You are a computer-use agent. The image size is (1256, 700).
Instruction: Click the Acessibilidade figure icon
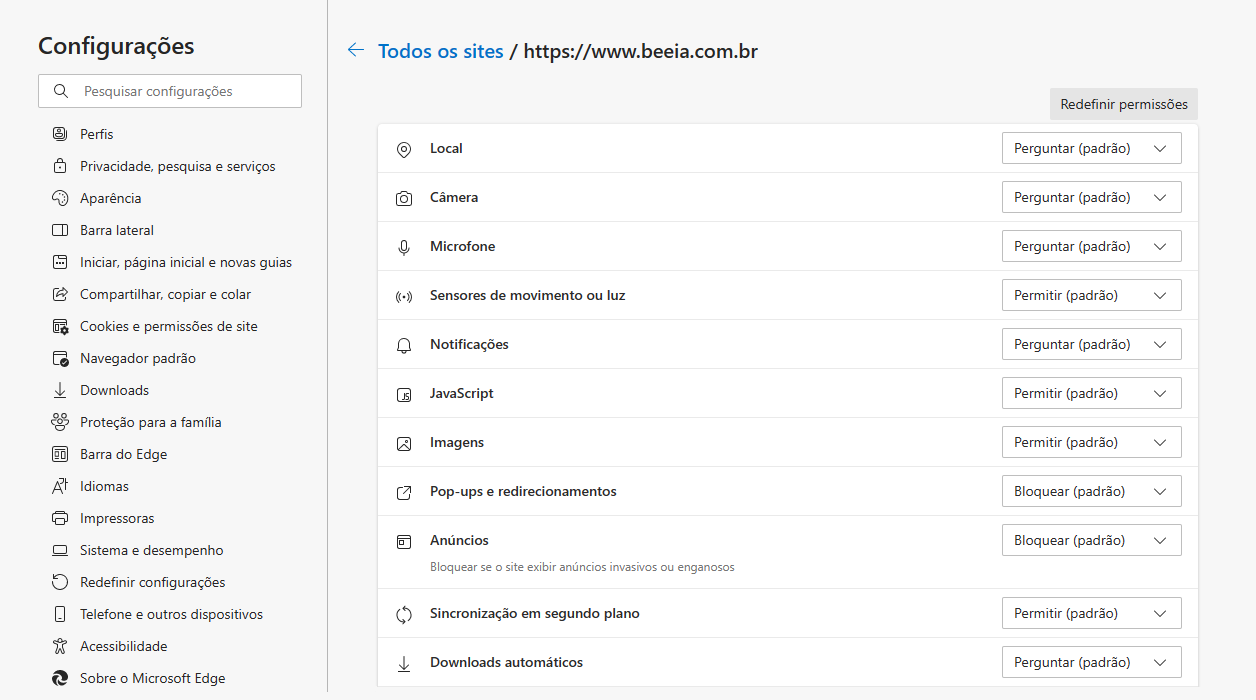coord(60,646)
